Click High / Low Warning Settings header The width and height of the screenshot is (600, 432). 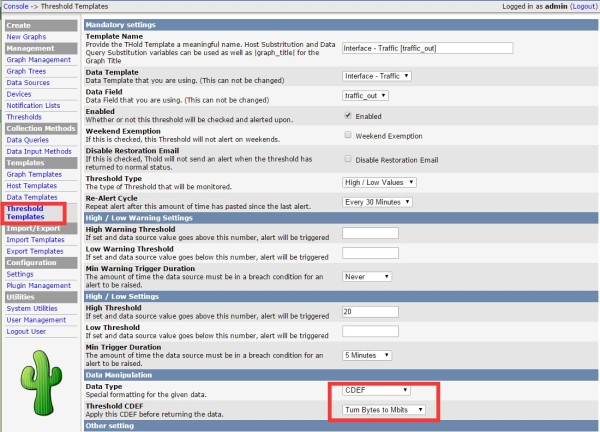point(341,218)
